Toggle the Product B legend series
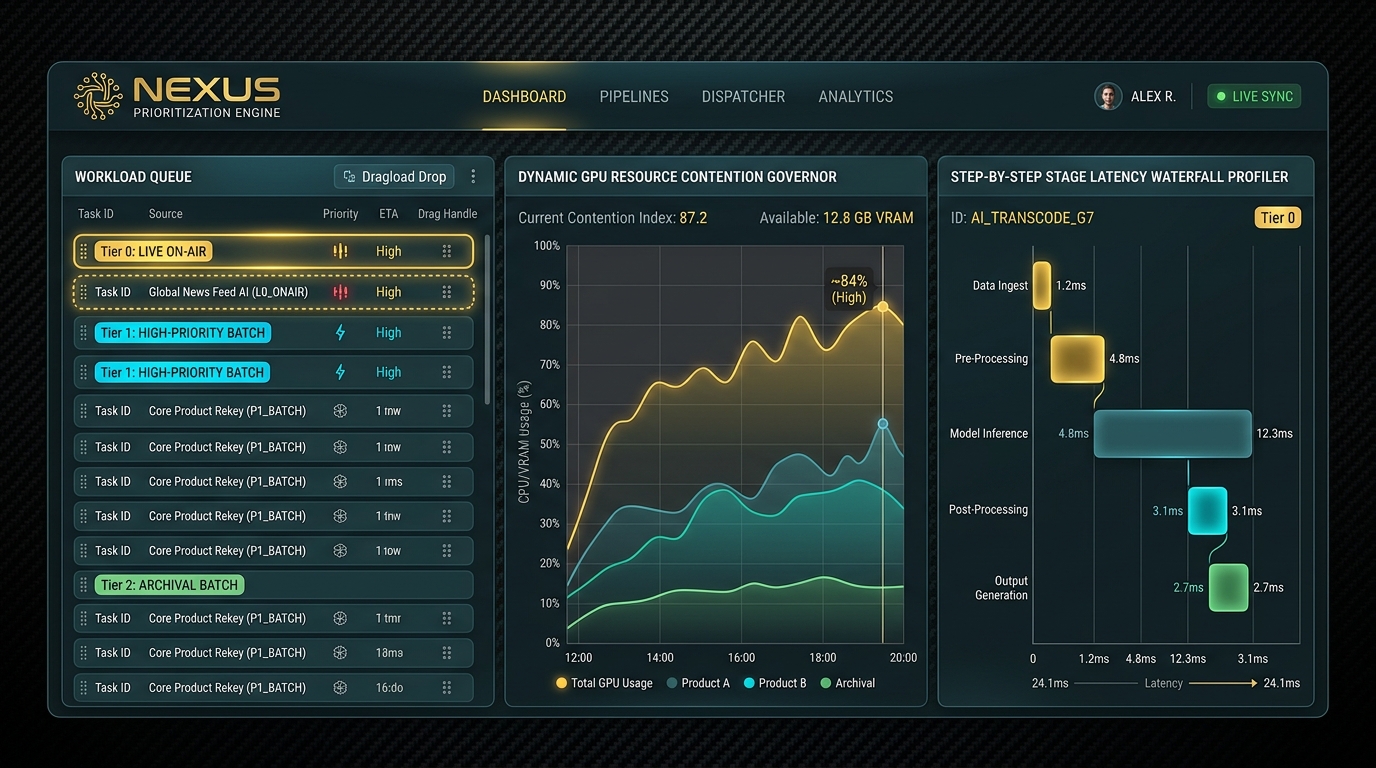This screenshot has width=1376, height=768. pyautogui.click(x=775, y=683)
